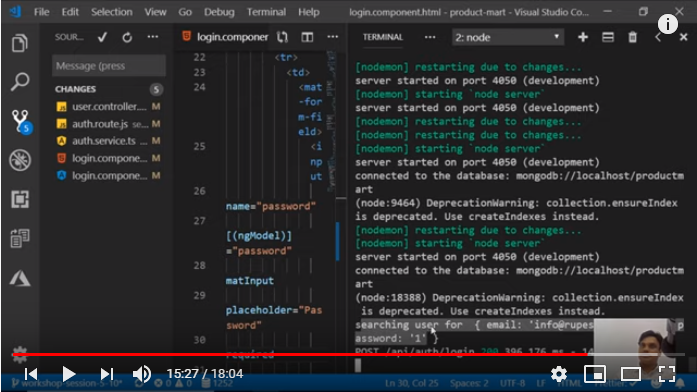
Task: Open user.controller changed file
Action: 109,107
